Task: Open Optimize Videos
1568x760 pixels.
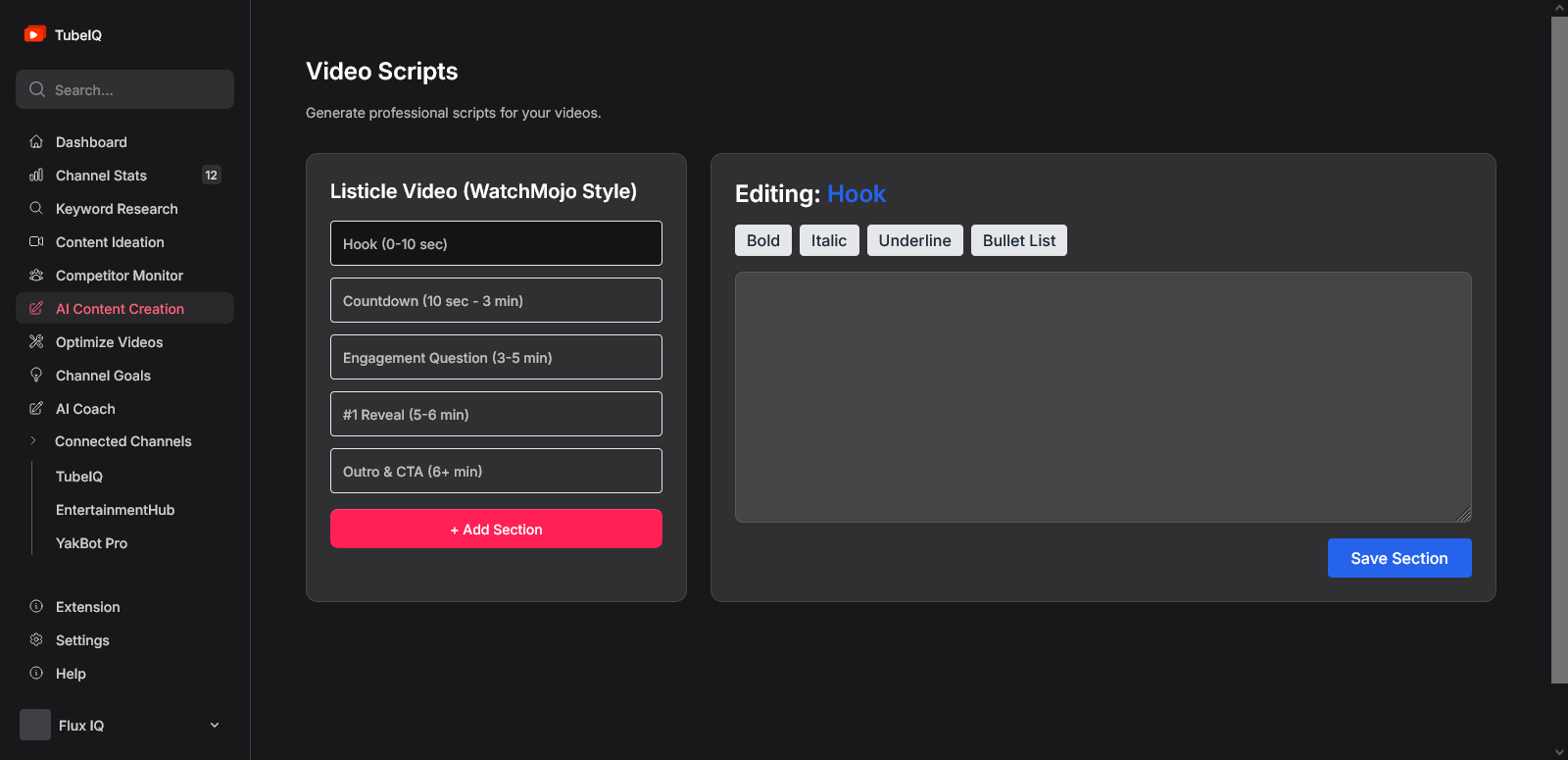Action: point(124,342)
